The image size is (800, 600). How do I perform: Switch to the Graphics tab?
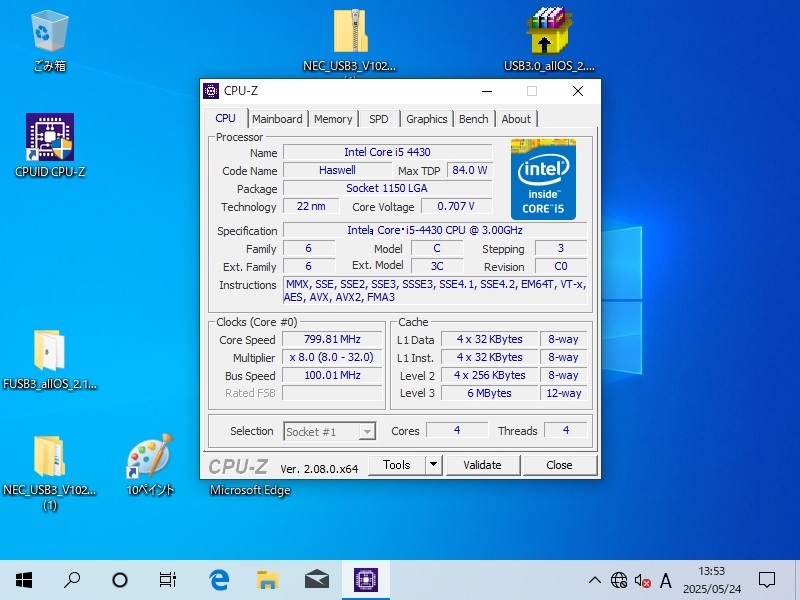pyautogui.click(x=427, y=119)
